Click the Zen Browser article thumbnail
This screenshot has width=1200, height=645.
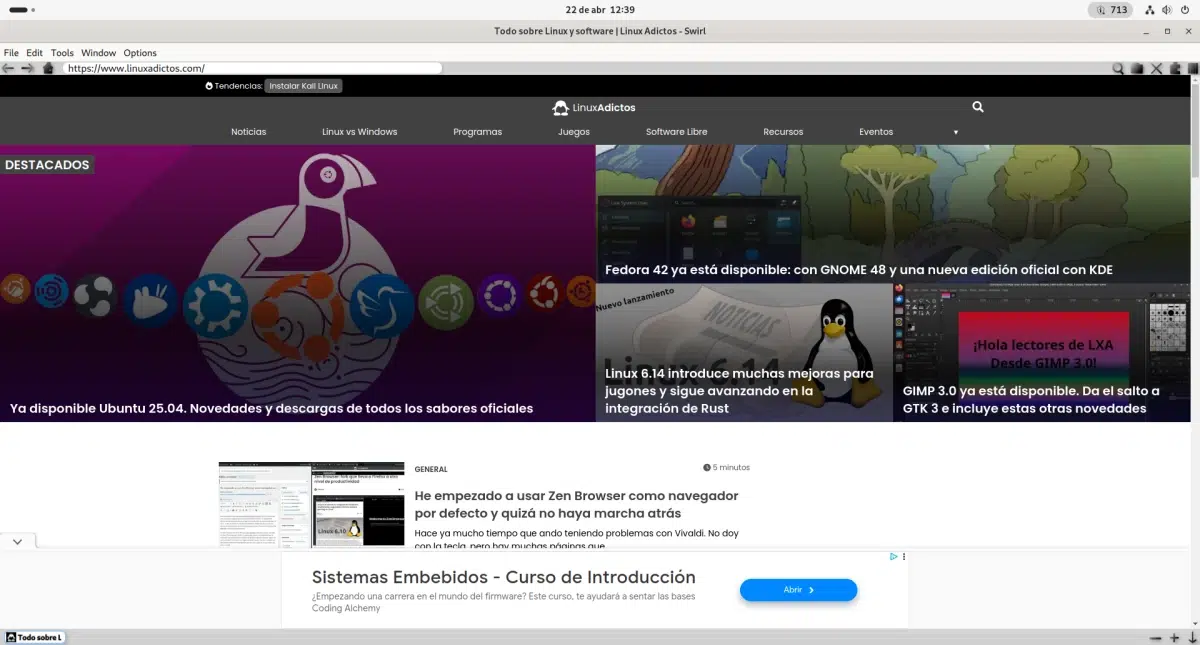[311, 504]
